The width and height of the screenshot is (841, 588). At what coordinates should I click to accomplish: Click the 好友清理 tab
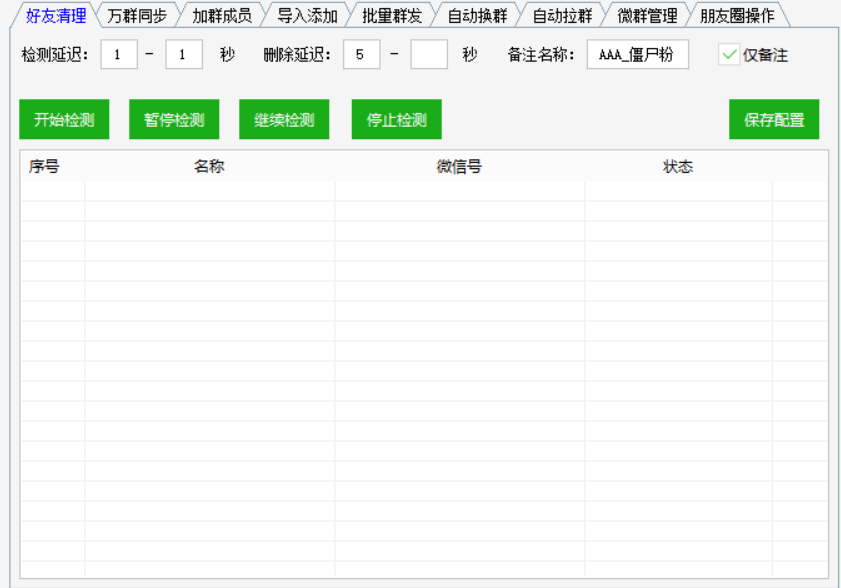(x=56, y=16)
